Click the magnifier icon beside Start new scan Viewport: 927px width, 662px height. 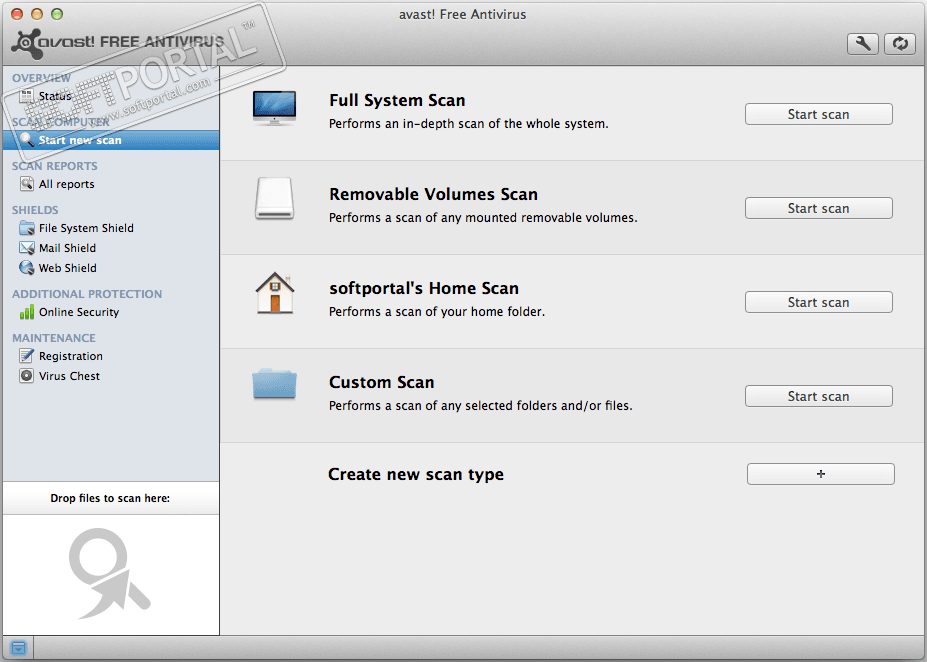[x=27, y=140]
